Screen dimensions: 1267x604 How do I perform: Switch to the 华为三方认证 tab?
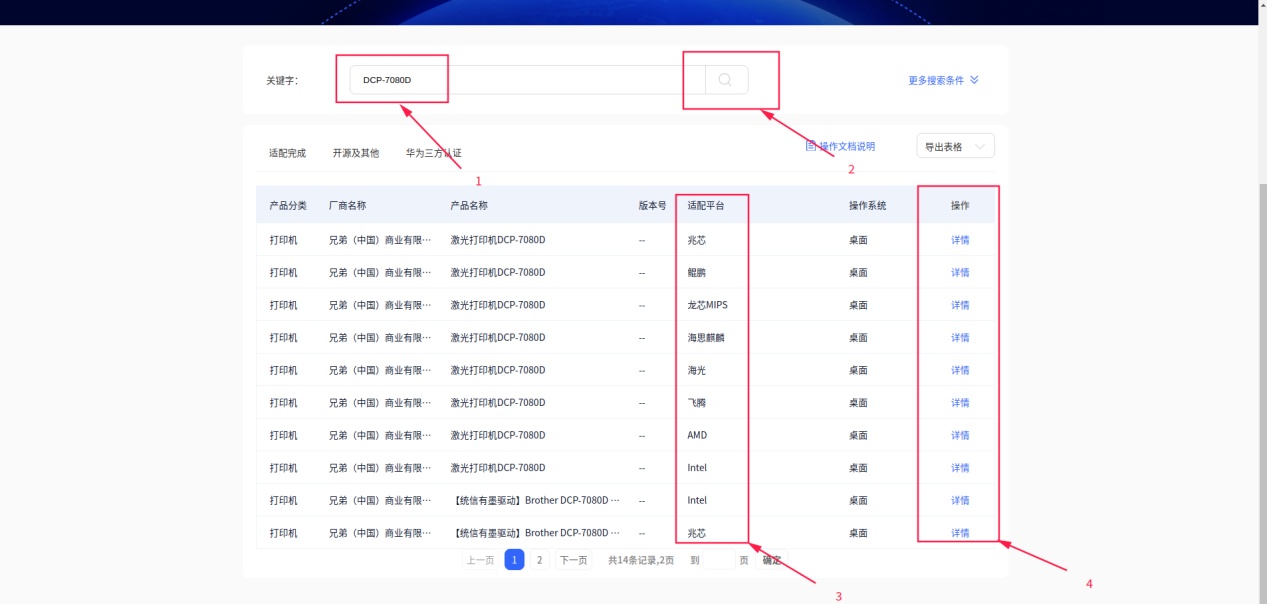[x=433, y=153]
